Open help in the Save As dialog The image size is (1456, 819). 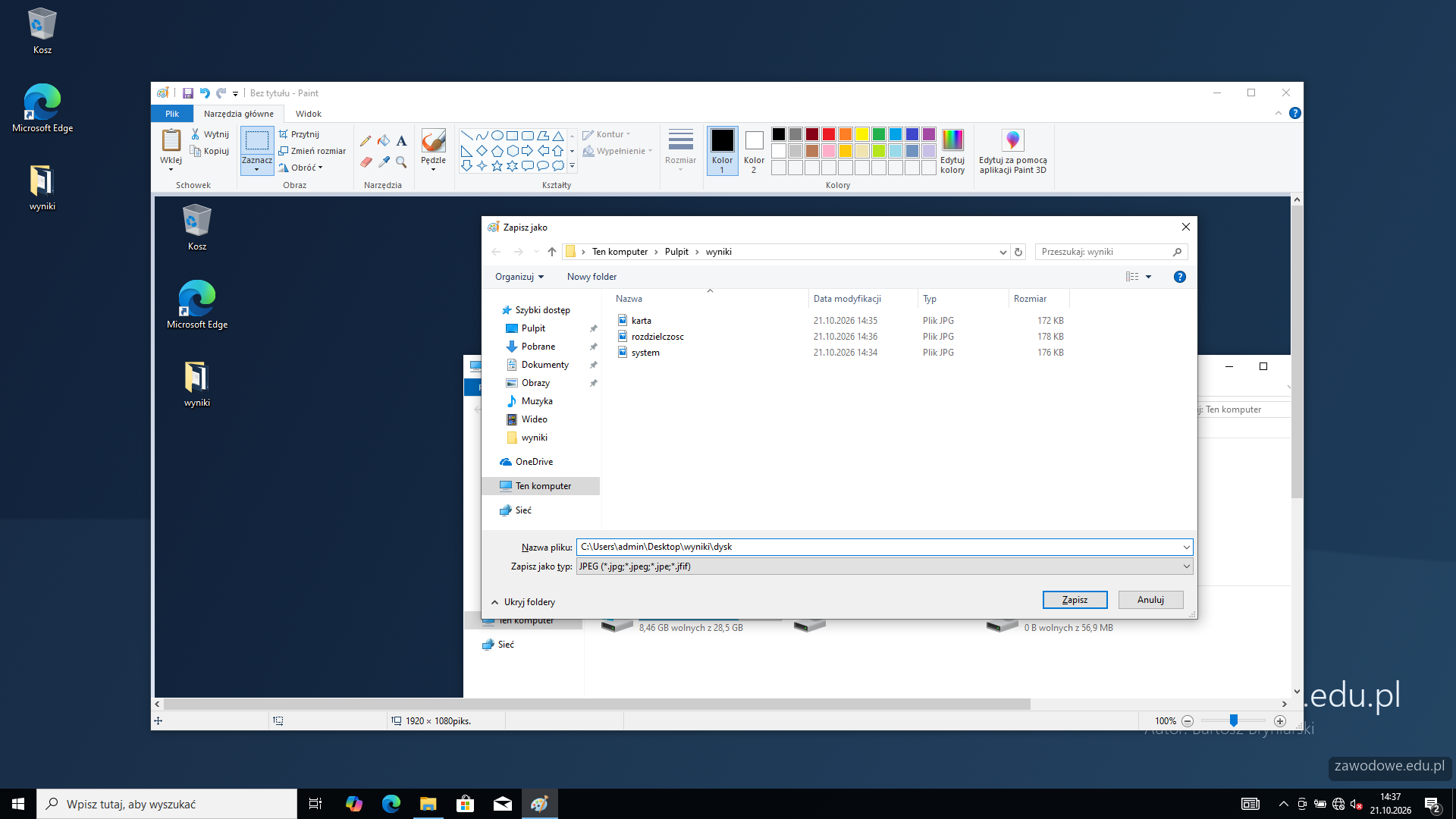click(x=1179, y=277)
